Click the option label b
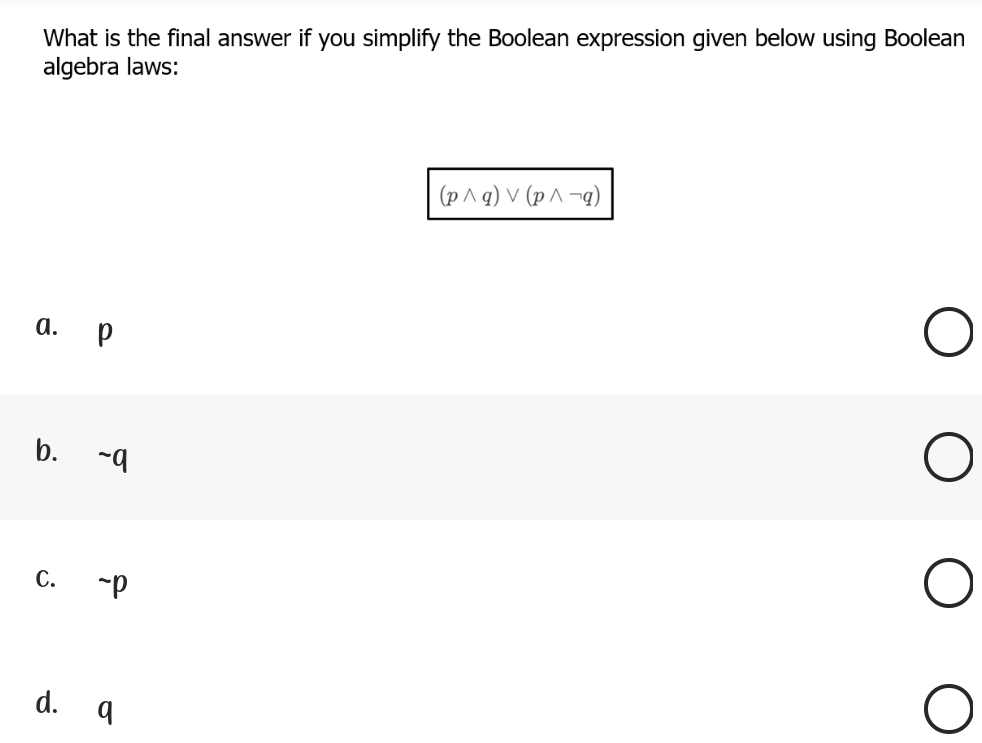The width and height of the screenshot is (982, 743). point(45,452)
